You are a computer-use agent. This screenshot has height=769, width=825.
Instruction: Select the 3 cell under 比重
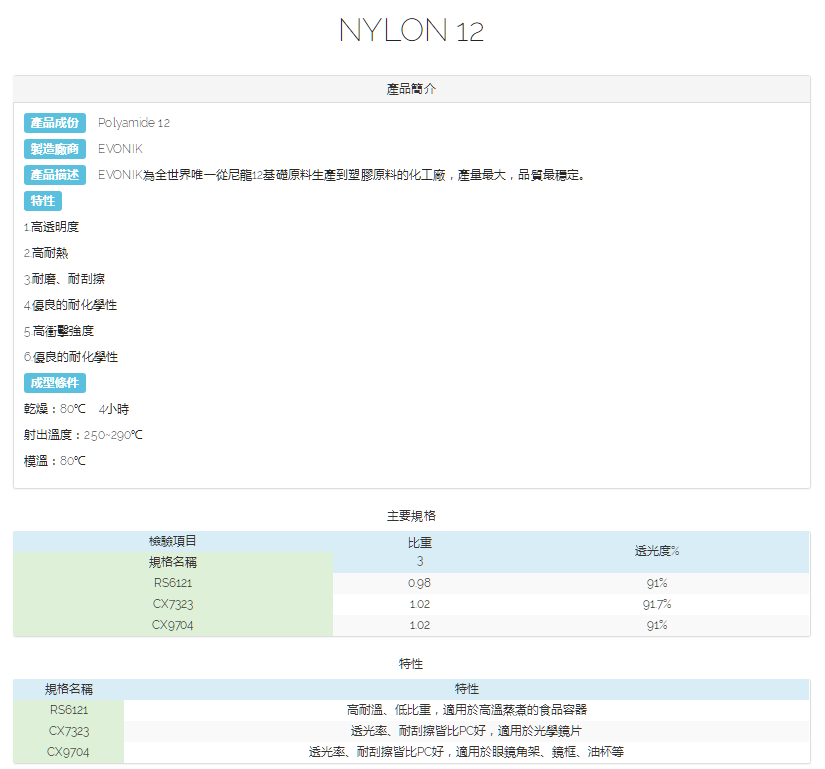coord(420,561)
